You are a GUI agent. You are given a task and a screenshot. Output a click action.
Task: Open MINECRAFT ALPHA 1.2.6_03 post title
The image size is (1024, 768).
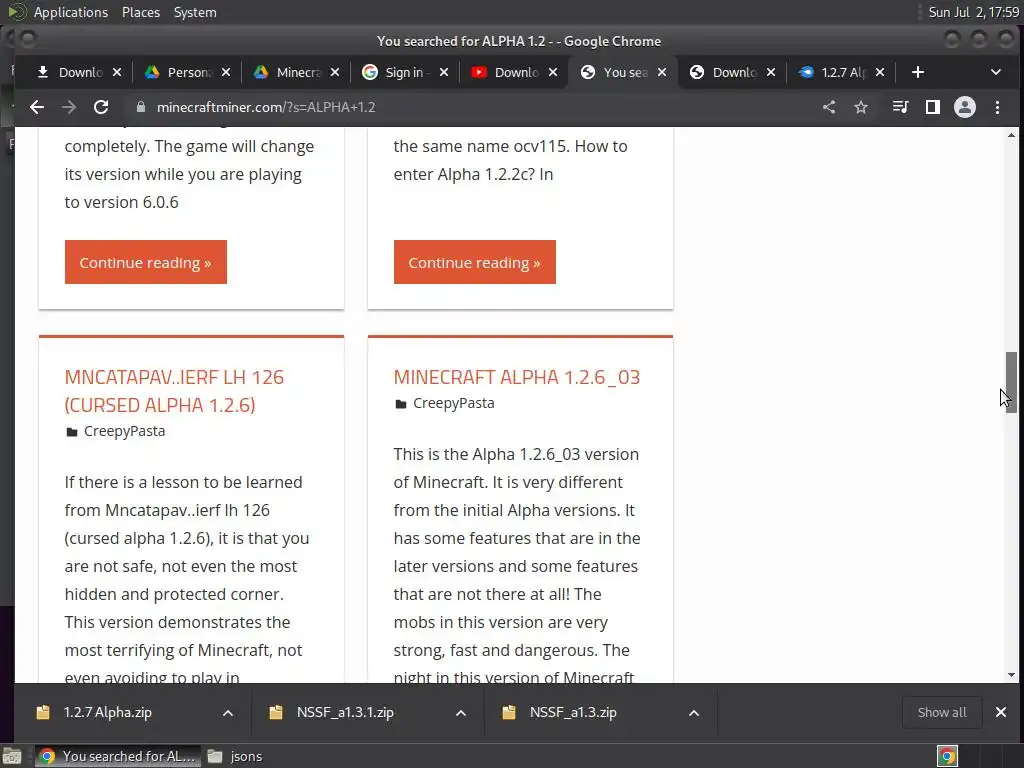pos(517,377)
